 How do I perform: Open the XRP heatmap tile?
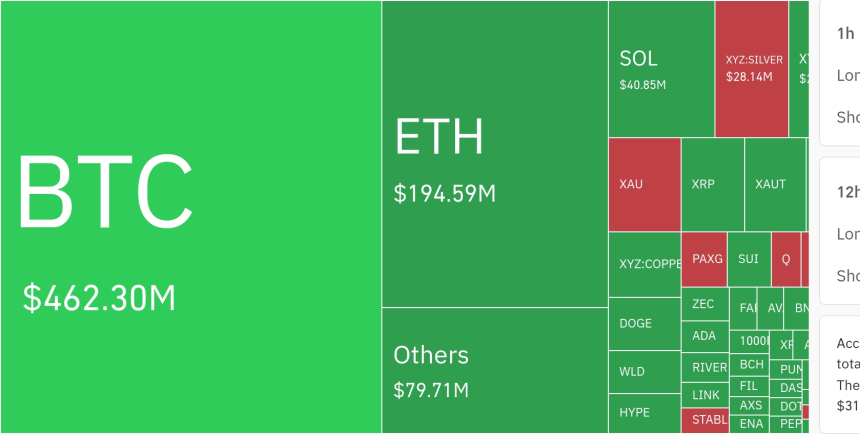(712, 185)
